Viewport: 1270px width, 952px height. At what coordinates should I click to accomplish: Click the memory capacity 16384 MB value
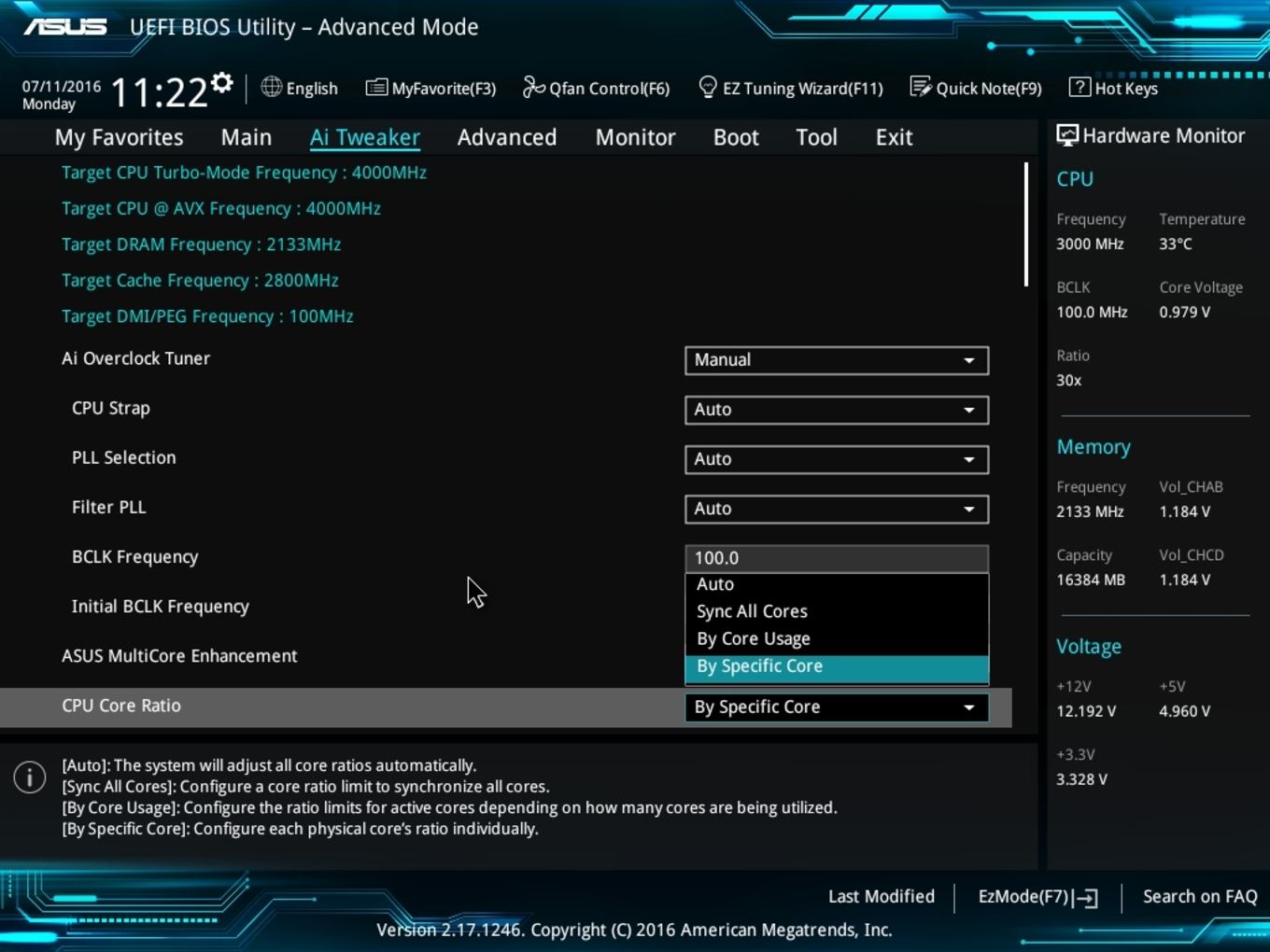(x=1091, y=580)
